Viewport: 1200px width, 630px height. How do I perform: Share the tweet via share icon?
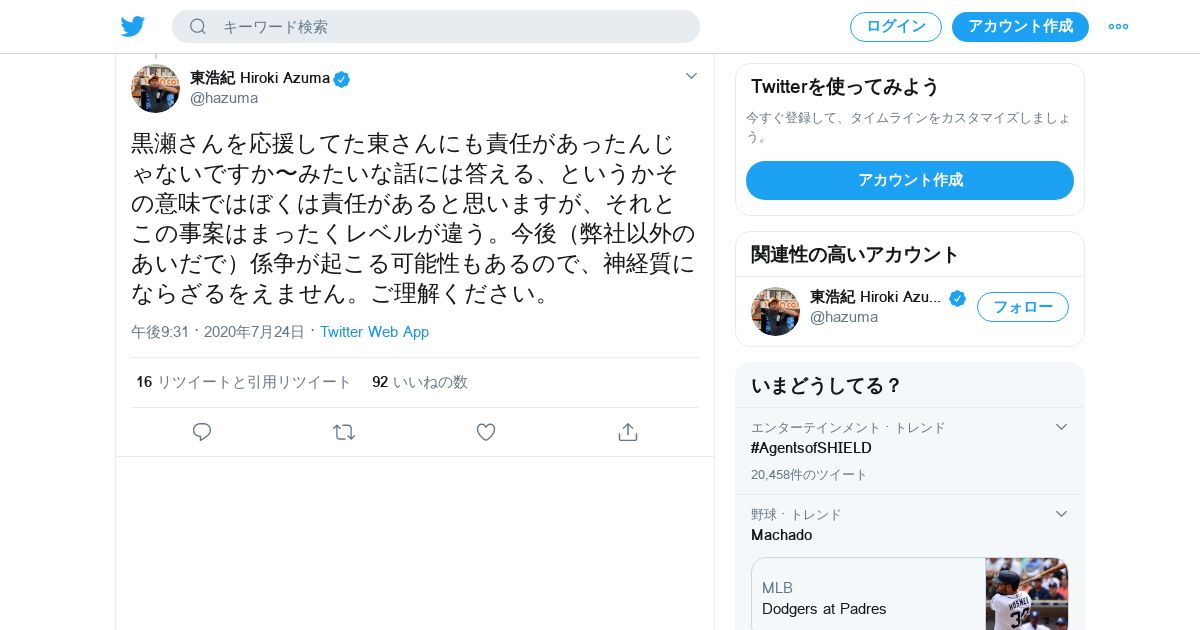click(628, 432)
